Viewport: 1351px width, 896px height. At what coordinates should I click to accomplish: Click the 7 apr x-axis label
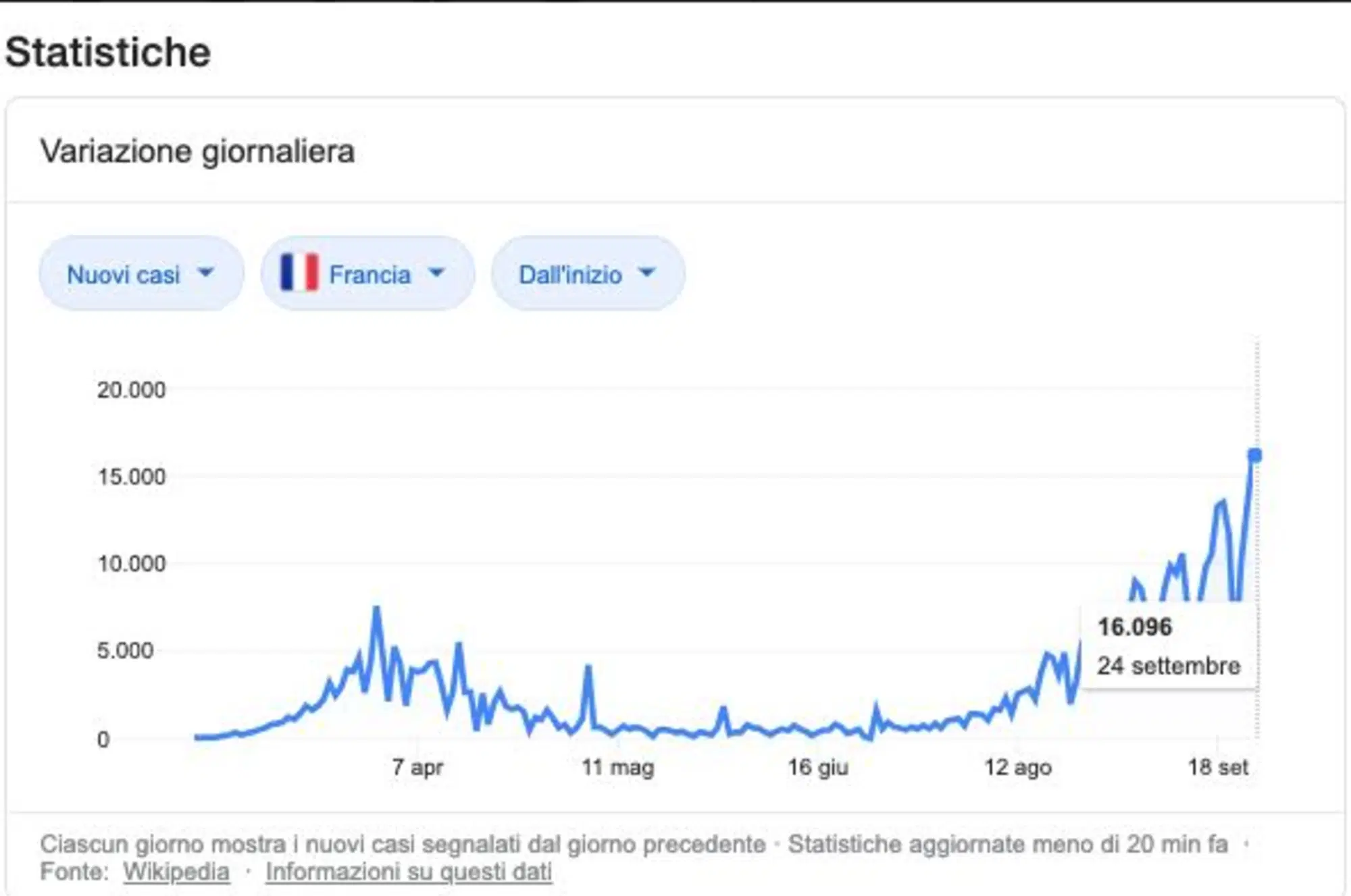417,767
